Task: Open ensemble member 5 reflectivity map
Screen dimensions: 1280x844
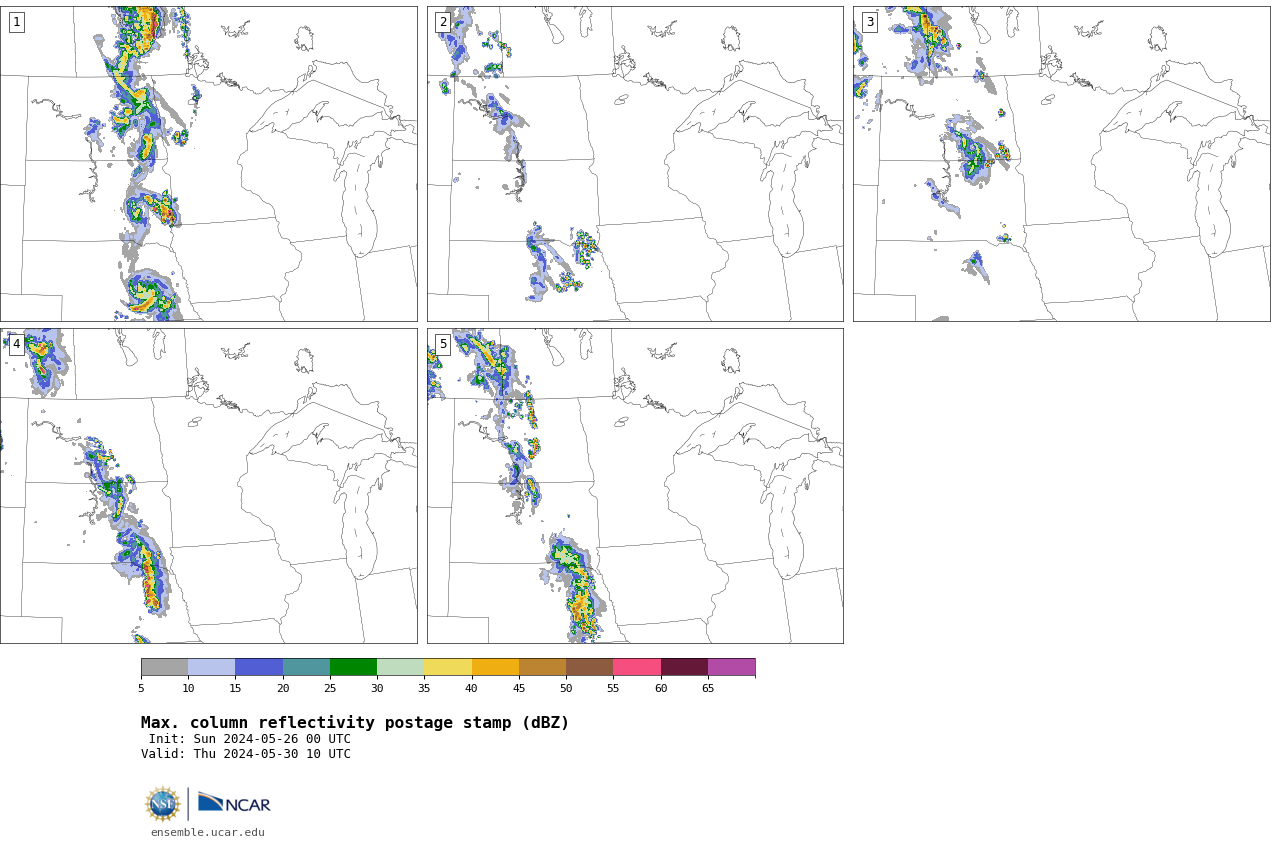Action: coord(635,486)
